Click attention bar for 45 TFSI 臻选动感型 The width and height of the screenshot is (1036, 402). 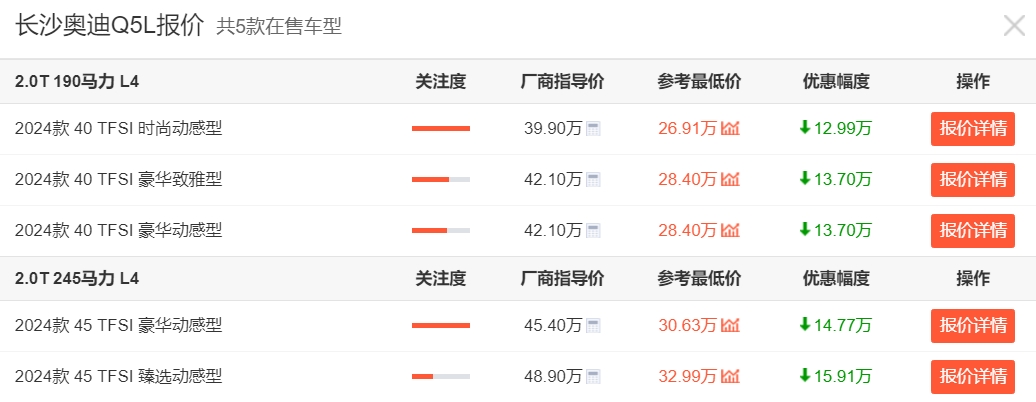tap(441, 377)
